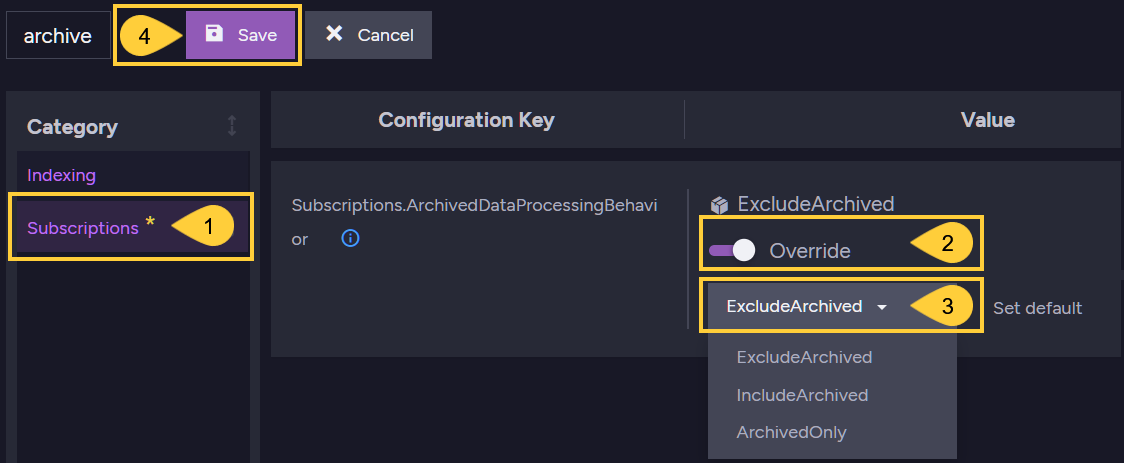Click the Override label text
This screenshot has width=1124, height=463.
click(x=810, y=251)
